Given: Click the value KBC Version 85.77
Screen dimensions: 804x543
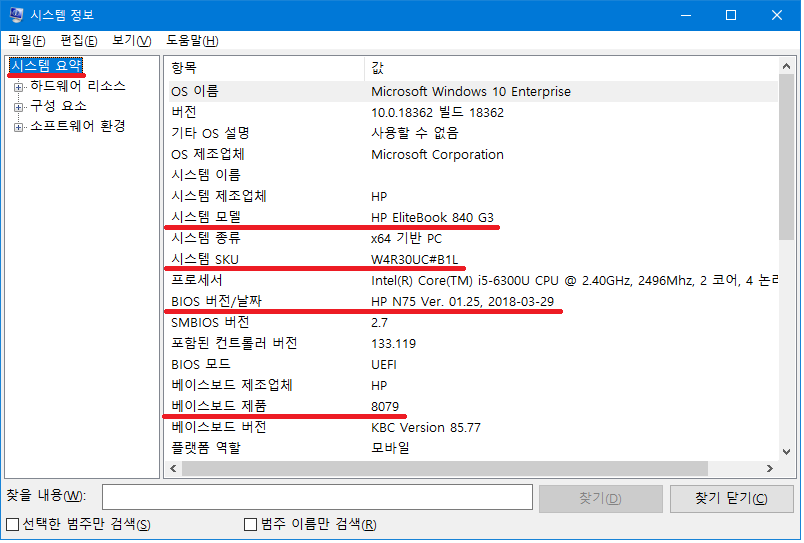Looking at the screenshot, I should coord(426,428).
